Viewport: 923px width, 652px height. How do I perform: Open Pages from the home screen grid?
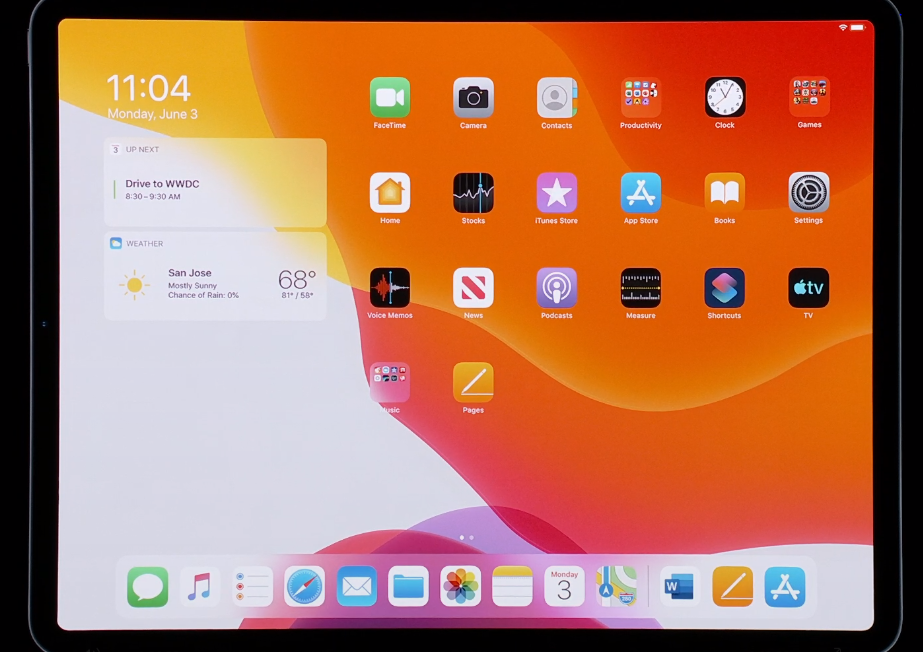click(473, 382)
